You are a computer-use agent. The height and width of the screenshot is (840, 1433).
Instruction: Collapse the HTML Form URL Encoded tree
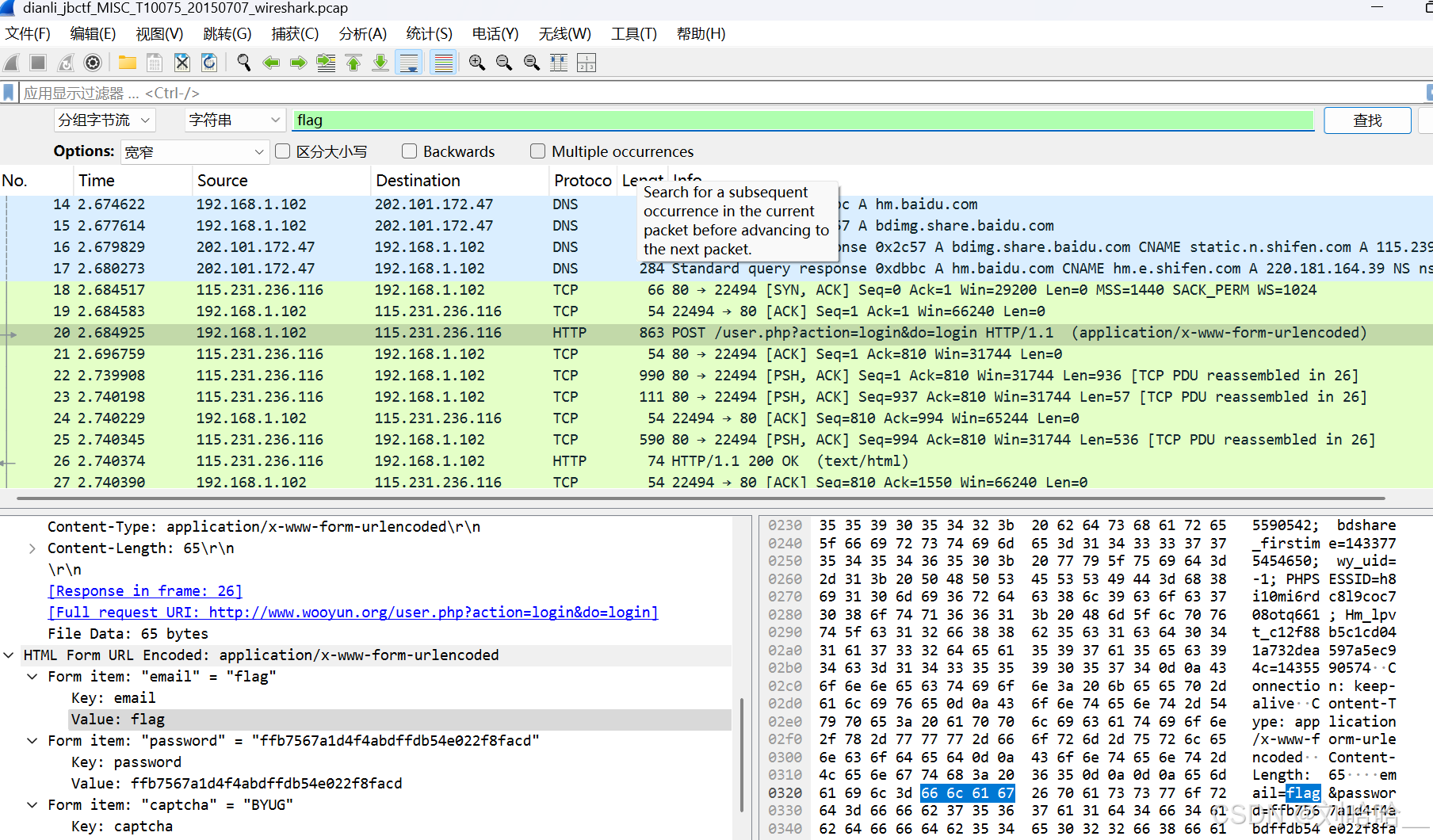9,655
